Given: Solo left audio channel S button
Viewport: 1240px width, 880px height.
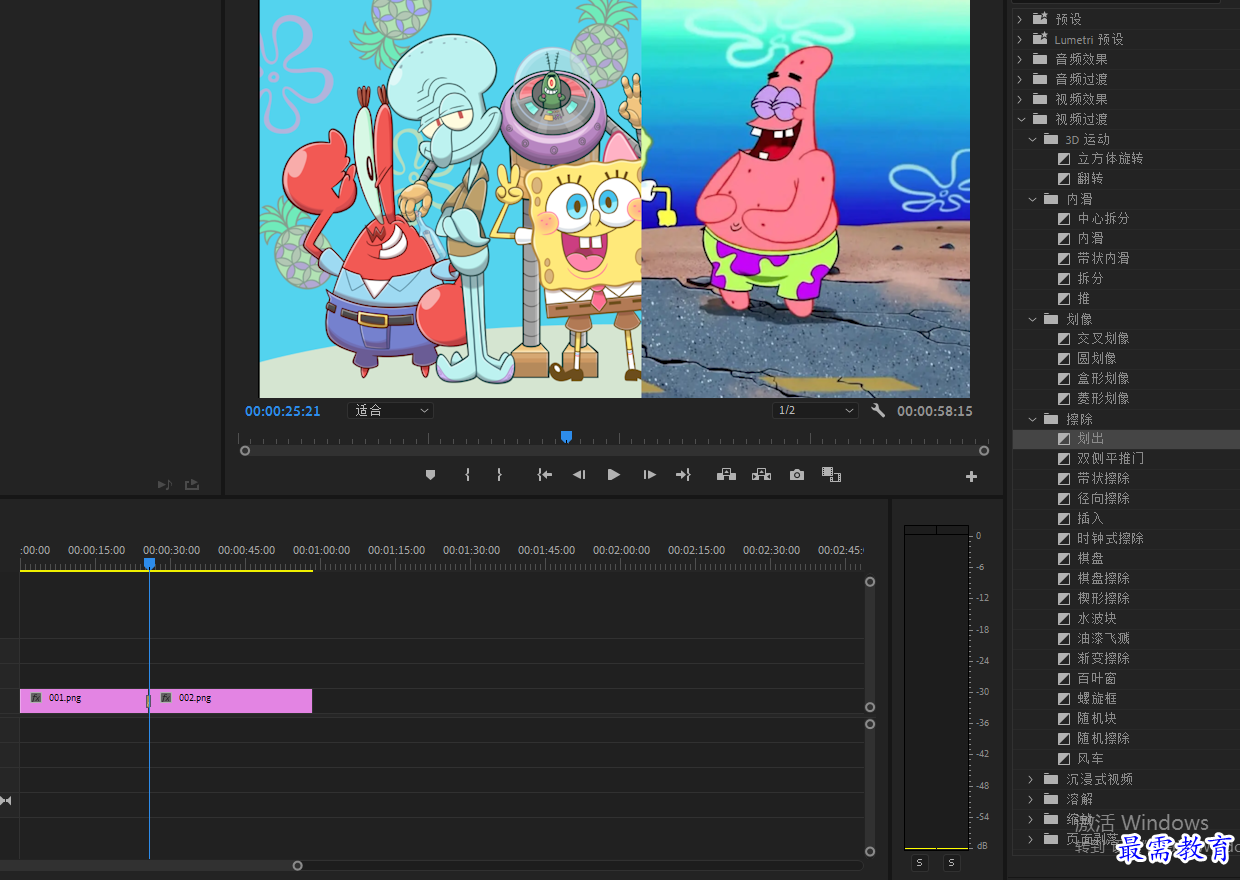Looking at the screenshot, I should [920, 862].
